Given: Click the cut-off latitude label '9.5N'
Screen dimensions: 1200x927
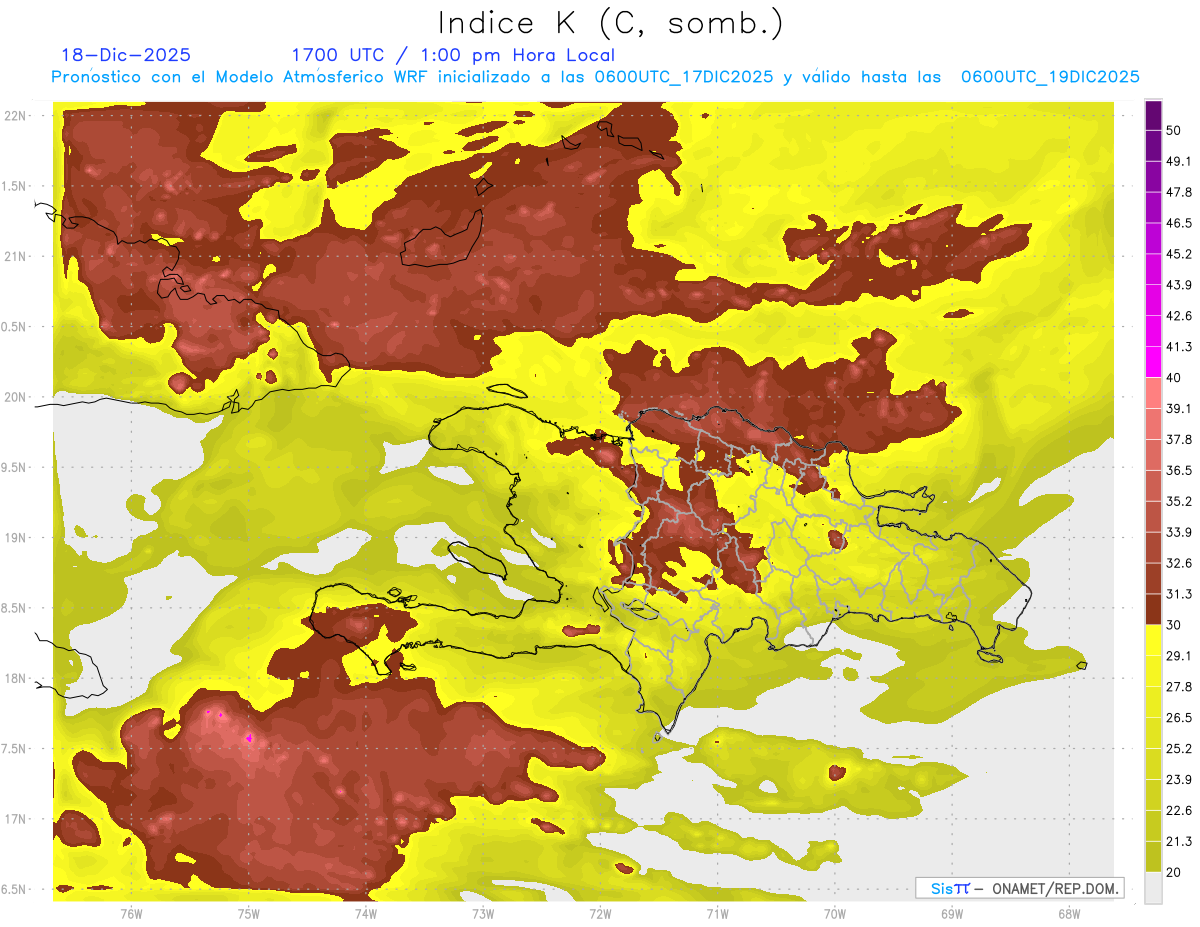Looking at the screenshot, I should pos(15,468).
